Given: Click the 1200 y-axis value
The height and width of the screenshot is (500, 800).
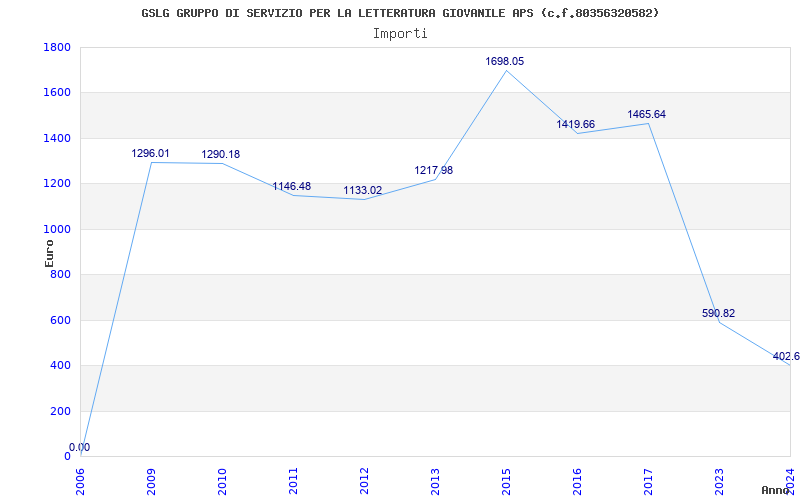Looking at the screenshot, I should pyautogui.click(x=57, y=184).
